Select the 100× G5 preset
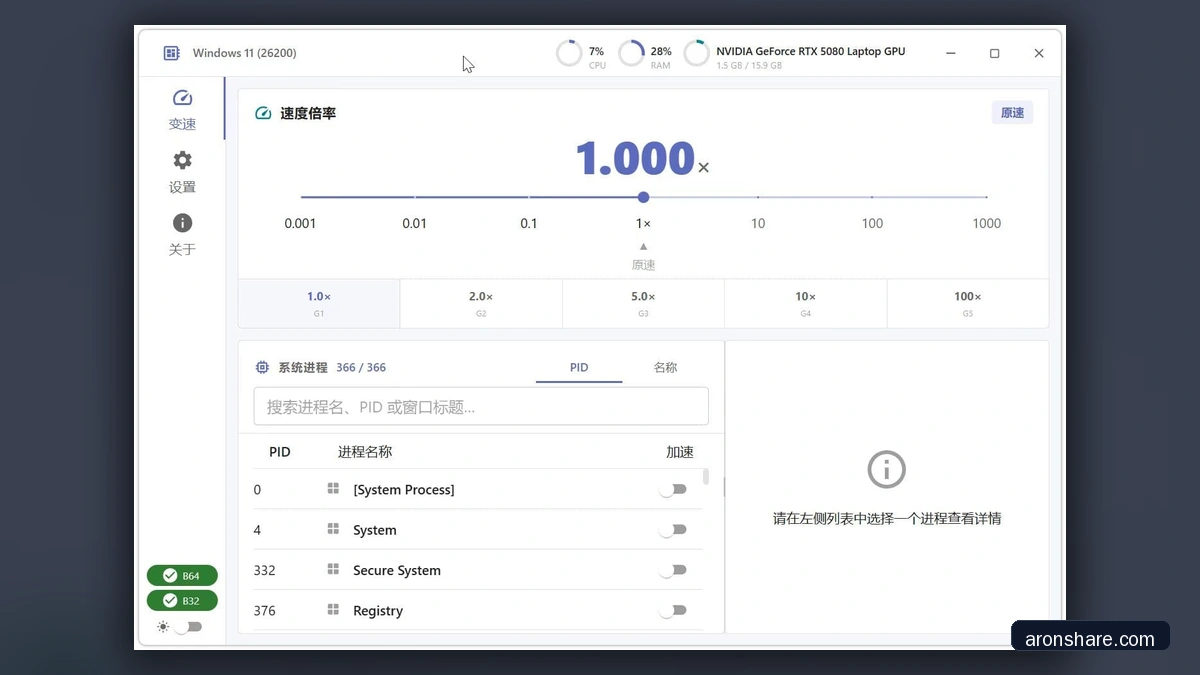The width and height of the screenshot is (1200, 675). coord(967,303)
